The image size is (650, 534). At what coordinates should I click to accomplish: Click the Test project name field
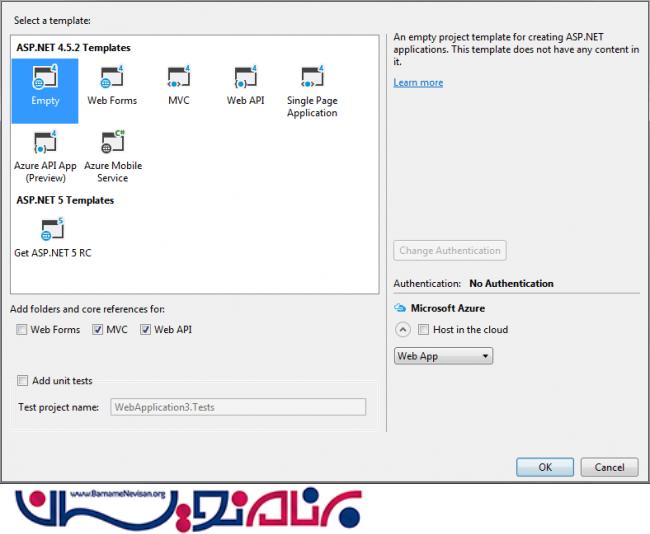(x=238, y=407)
